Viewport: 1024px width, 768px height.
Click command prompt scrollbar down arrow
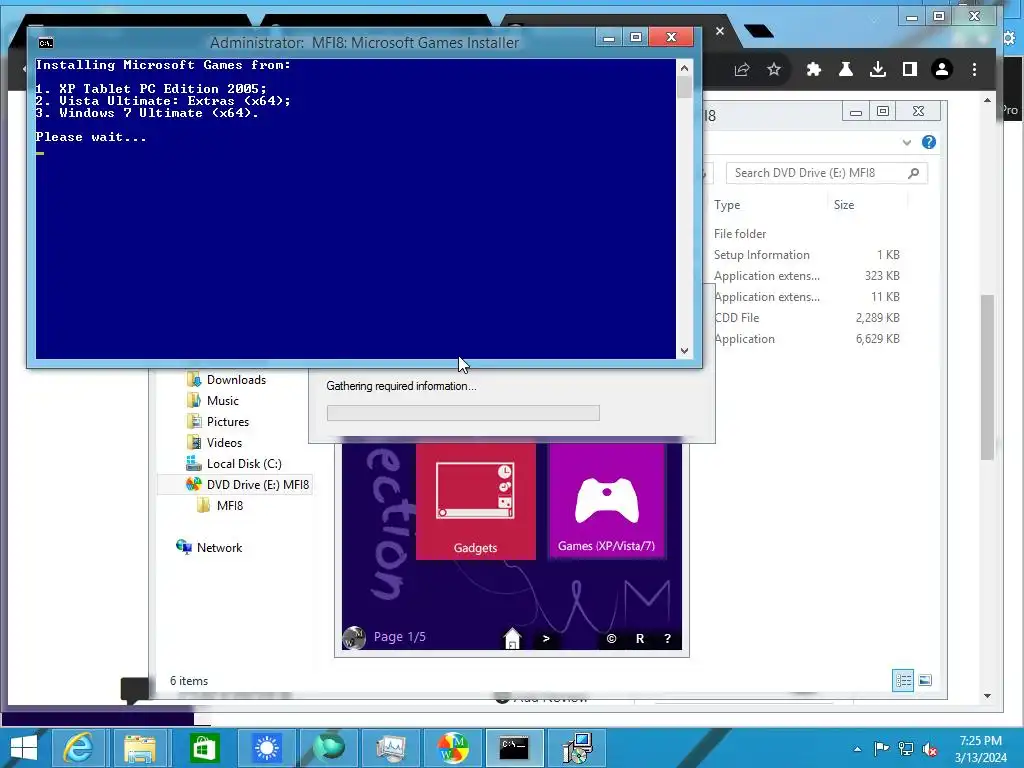pos(684,351)
